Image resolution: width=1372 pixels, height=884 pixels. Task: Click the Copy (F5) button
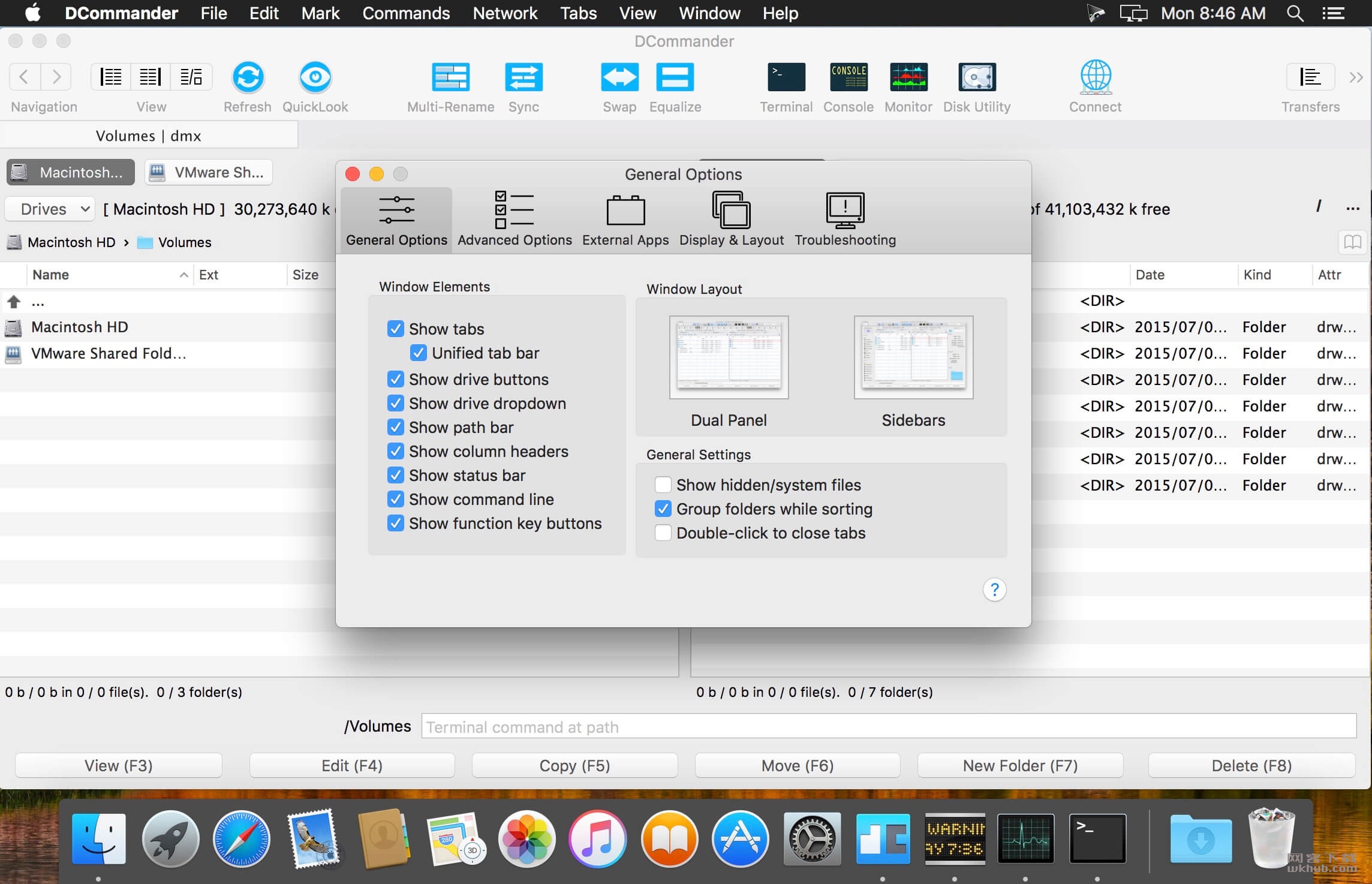pos(574,765)
